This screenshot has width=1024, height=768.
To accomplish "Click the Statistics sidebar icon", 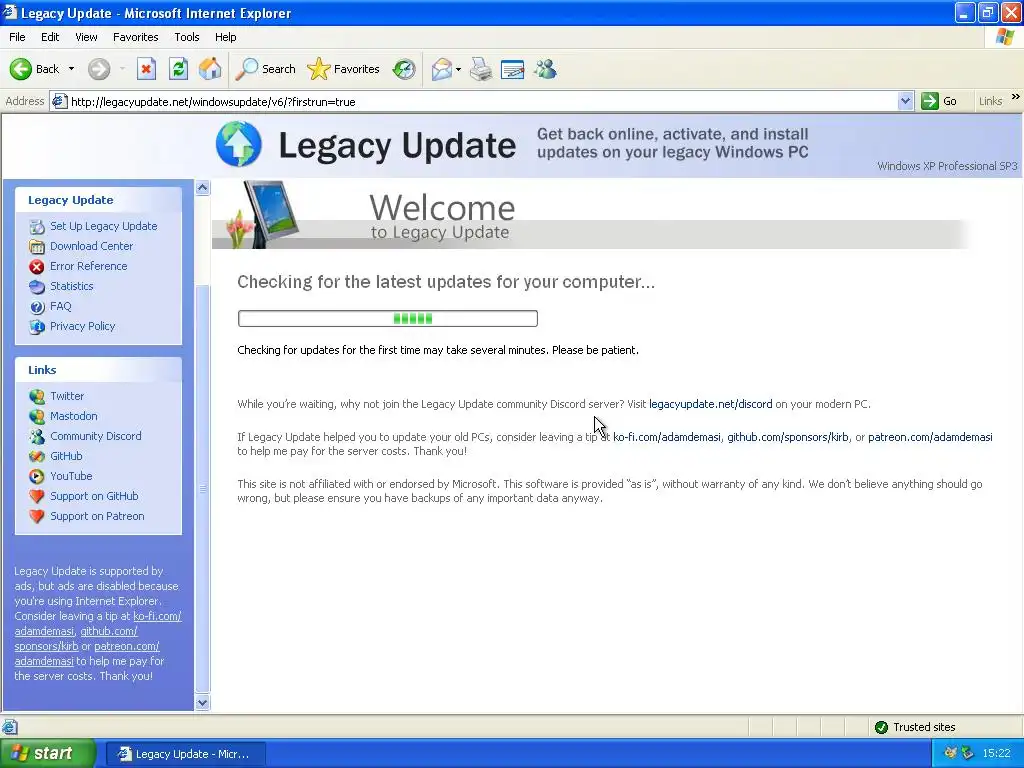I will (37, 287).
